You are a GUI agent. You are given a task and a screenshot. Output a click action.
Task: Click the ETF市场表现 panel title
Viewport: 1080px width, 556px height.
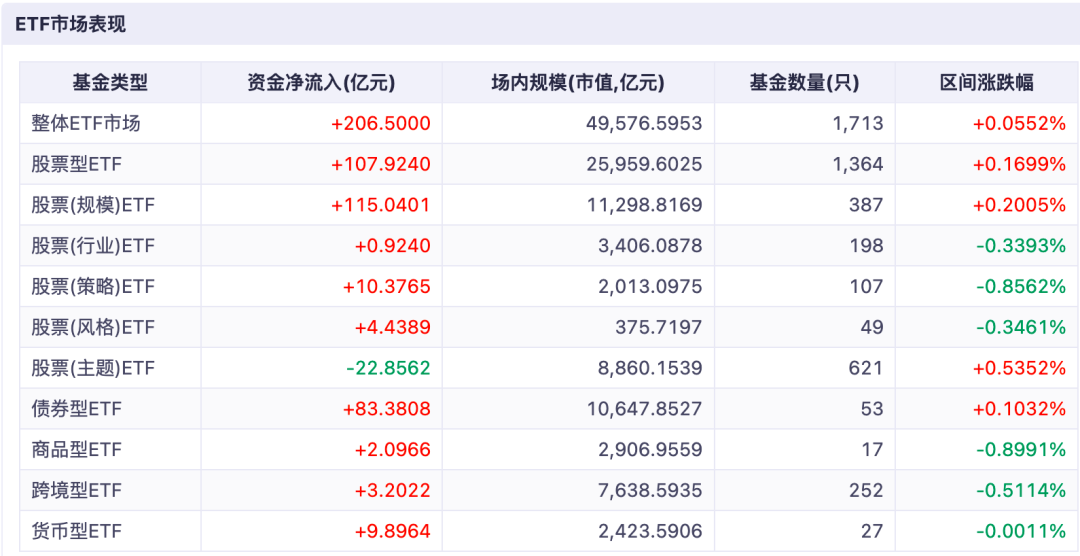(71, 25)
